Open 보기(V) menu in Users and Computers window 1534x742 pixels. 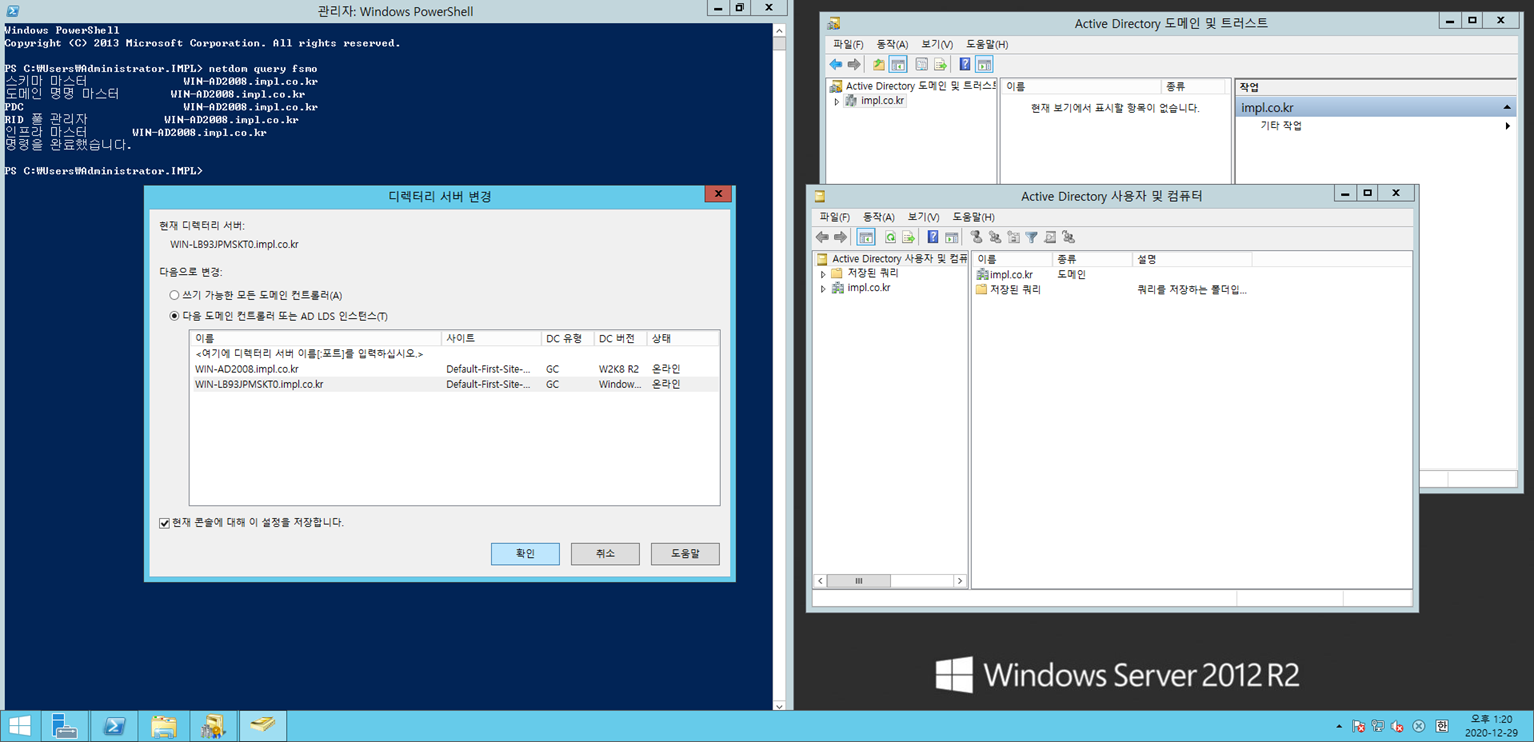point(923,217)
